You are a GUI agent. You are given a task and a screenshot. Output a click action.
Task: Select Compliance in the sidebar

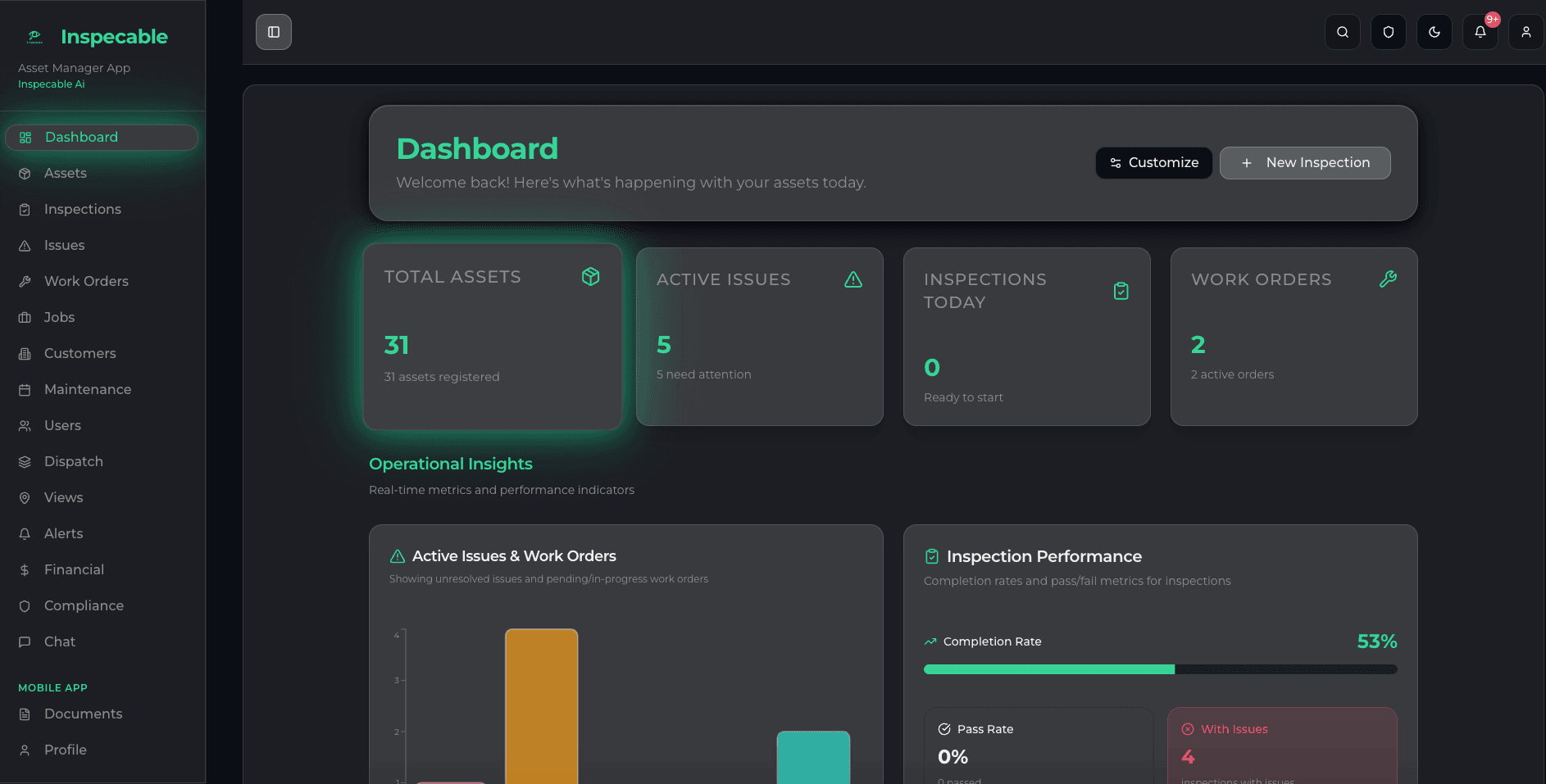[102, 606]
